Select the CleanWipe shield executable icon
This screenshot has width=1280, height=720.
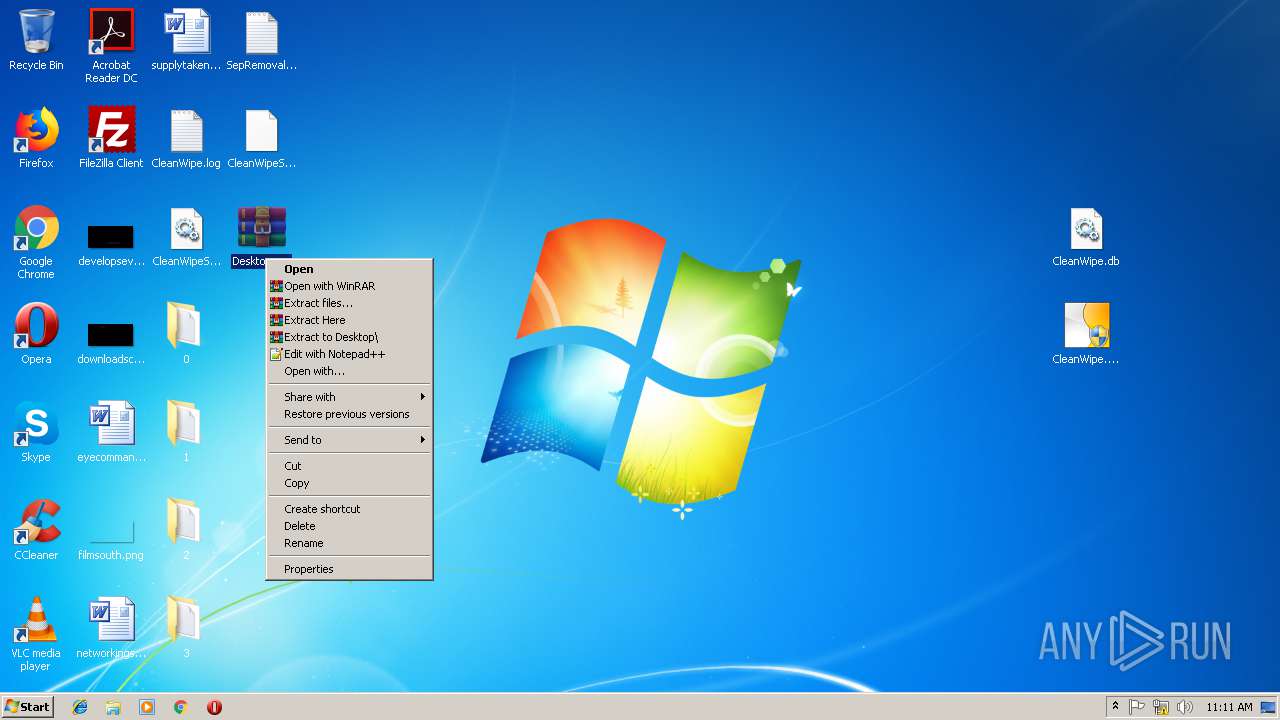point(1086,334)
